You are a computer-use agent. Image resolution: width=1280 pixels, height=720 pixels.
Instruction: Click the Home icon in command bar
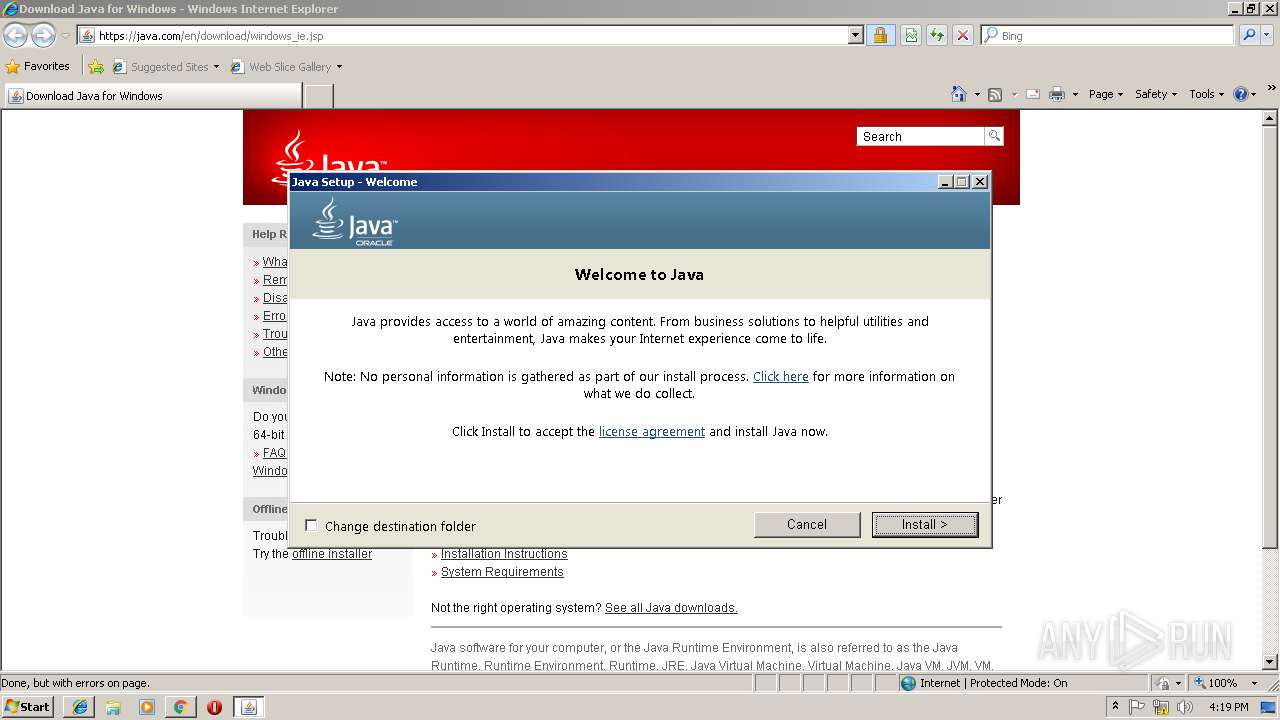[959, 94]
